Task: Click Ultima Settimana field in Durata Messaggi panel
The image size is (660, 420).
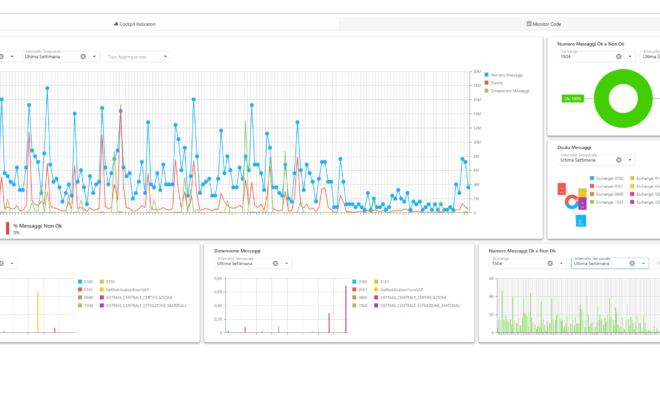Action: 596,160
